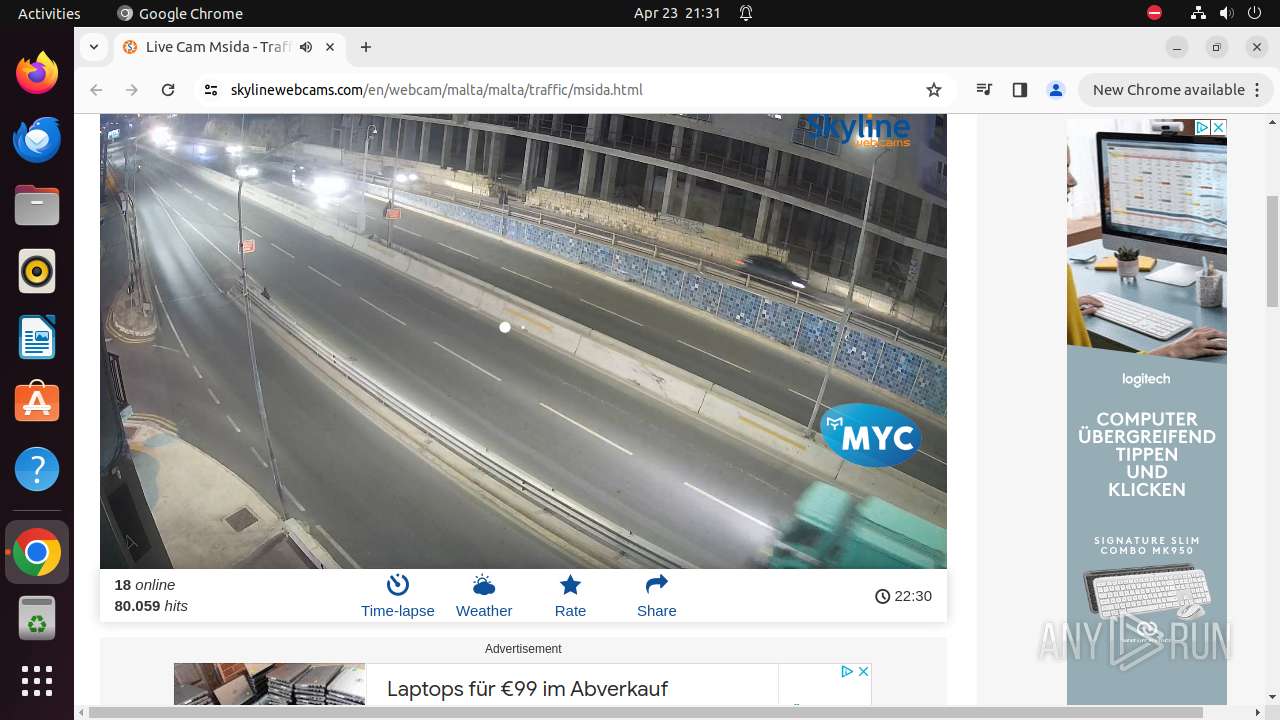Screen dimensions: 1280x720
Task: Open the system volume indicator
Action: [1226, 13]
